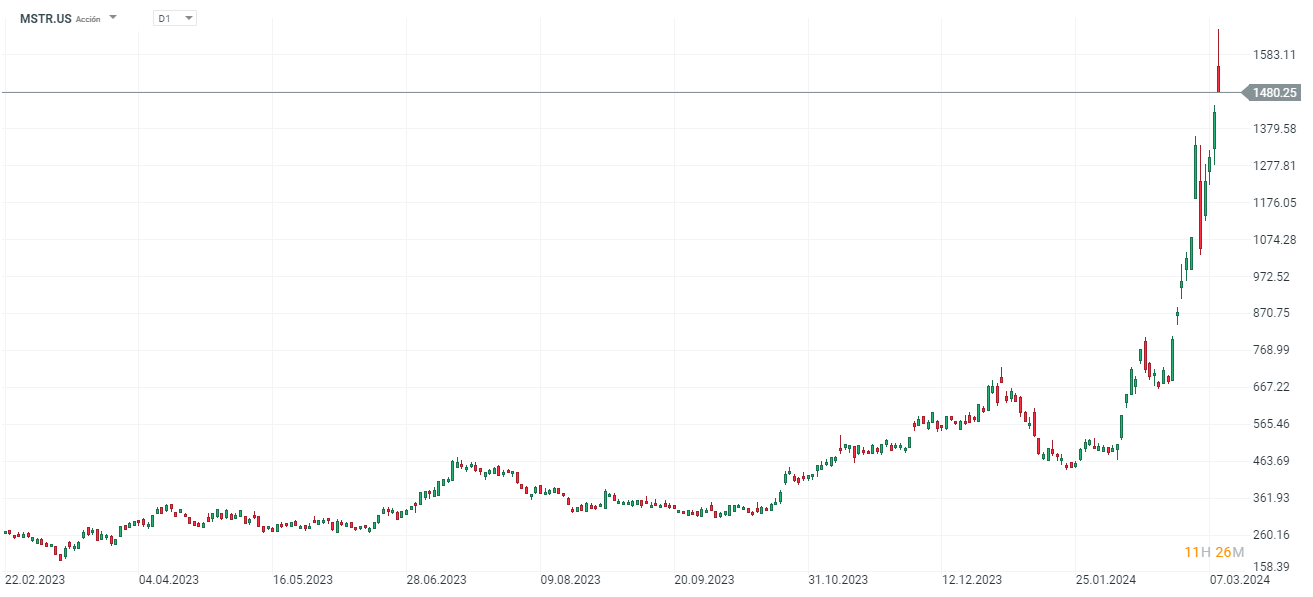
Task: Click the 1074.28 price scale label
Action: pyautogui.click(x=1274, y=240)
